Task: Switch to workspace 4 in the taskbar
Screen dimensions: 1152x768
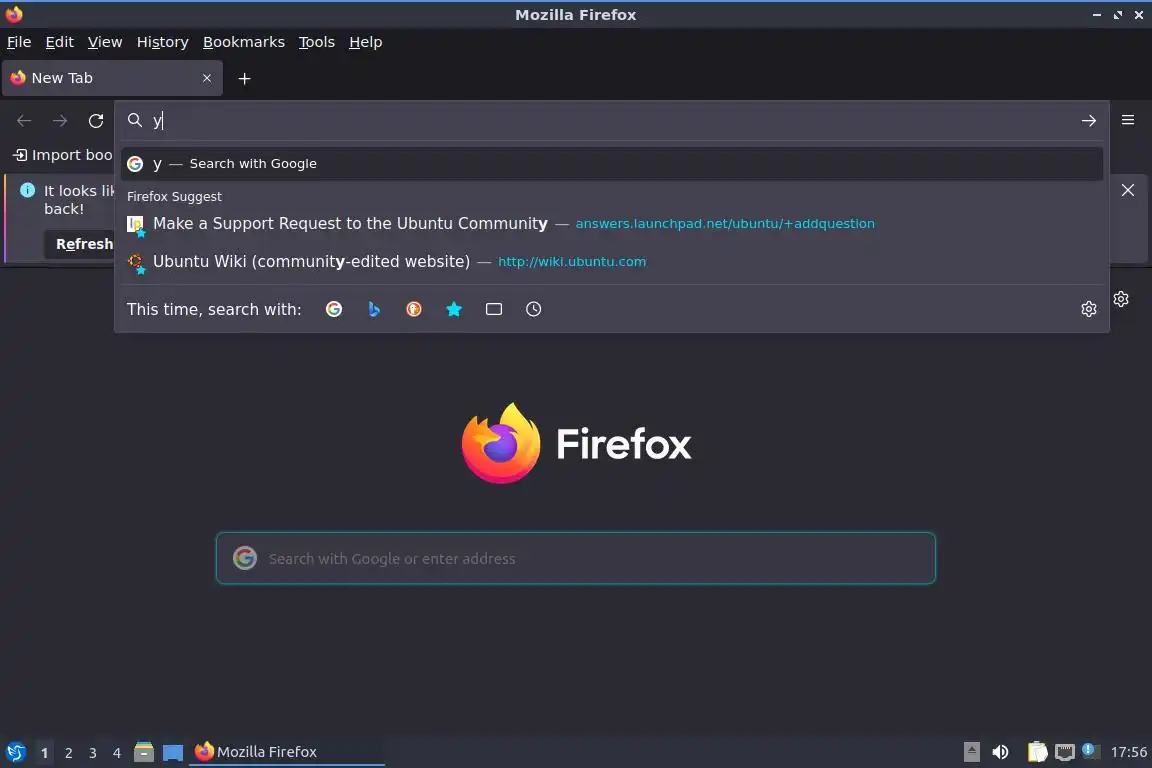Action: (117, 753)
